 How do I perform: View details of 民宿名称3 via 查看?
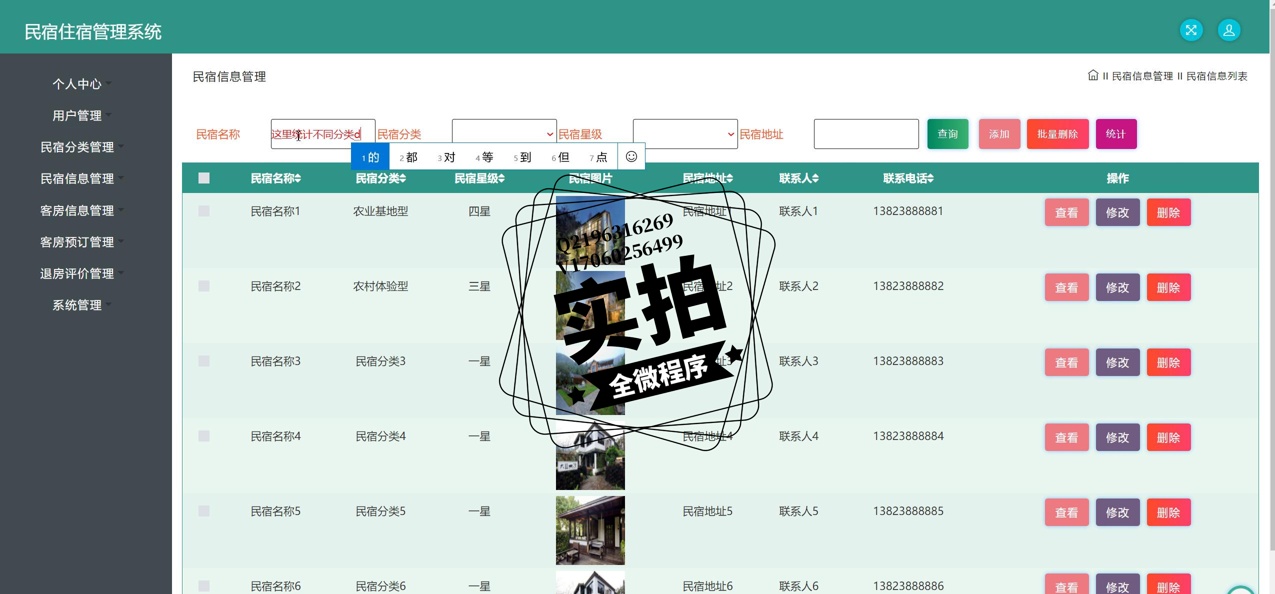pyautogui.click(x=1067, y=362)
